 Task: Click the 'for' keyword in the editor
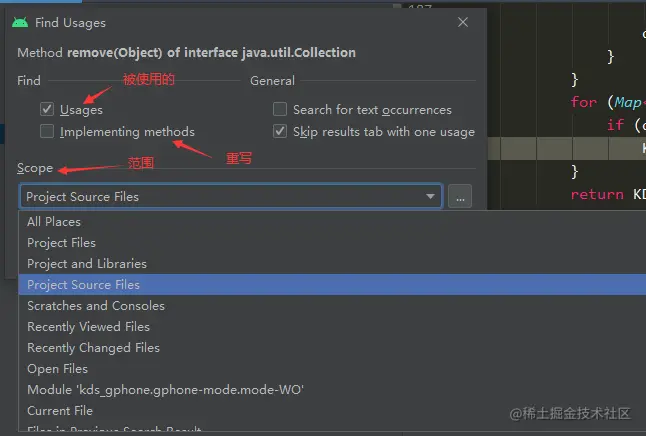click(583, 102)
